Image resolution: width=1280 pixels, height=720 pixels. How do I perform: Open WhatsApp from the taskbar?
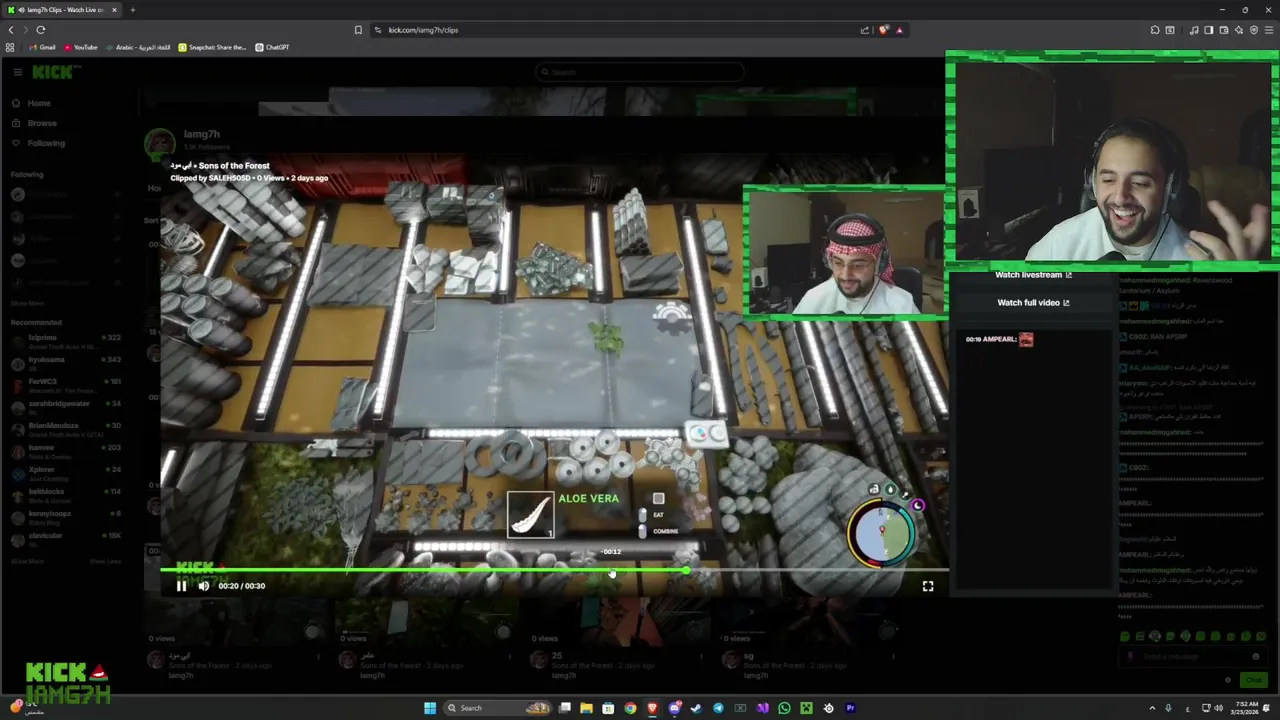pos(784,708)
